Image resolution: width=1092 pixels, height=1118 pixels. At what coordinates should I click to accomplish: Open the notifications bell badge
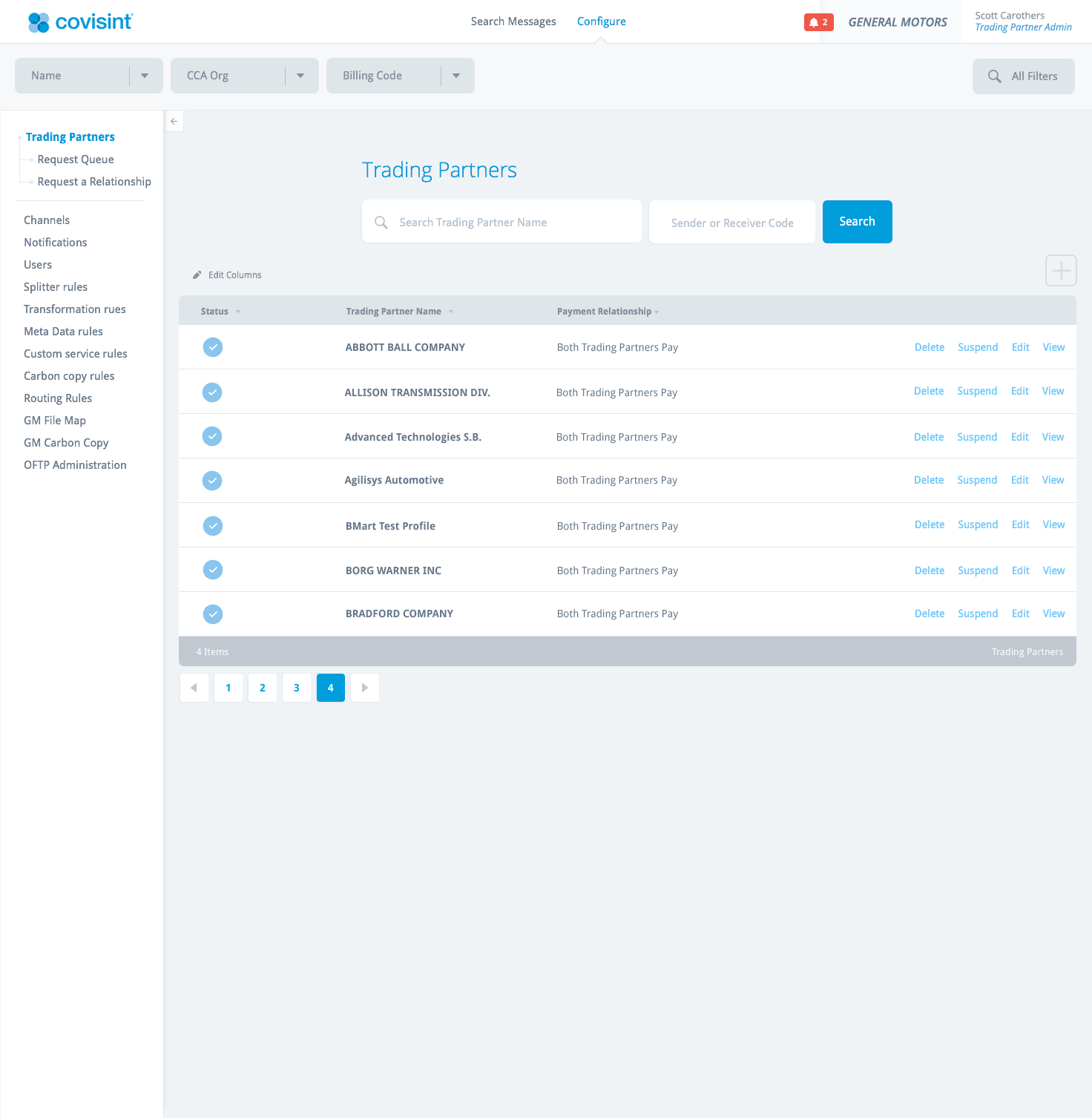[819, 22]
